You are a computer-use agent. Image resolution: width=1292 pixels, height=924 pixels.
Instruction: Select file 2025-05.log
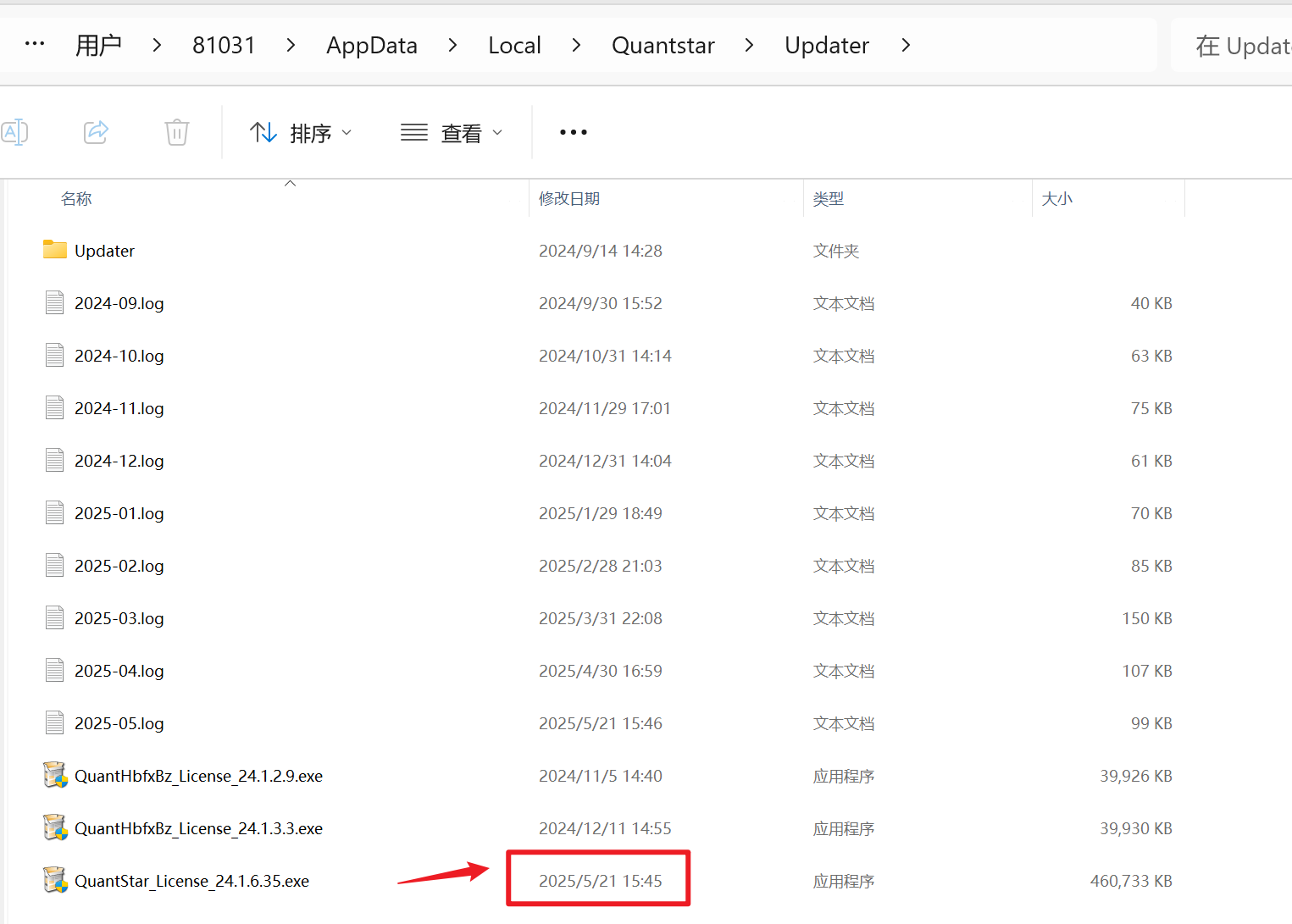[119, 723]
